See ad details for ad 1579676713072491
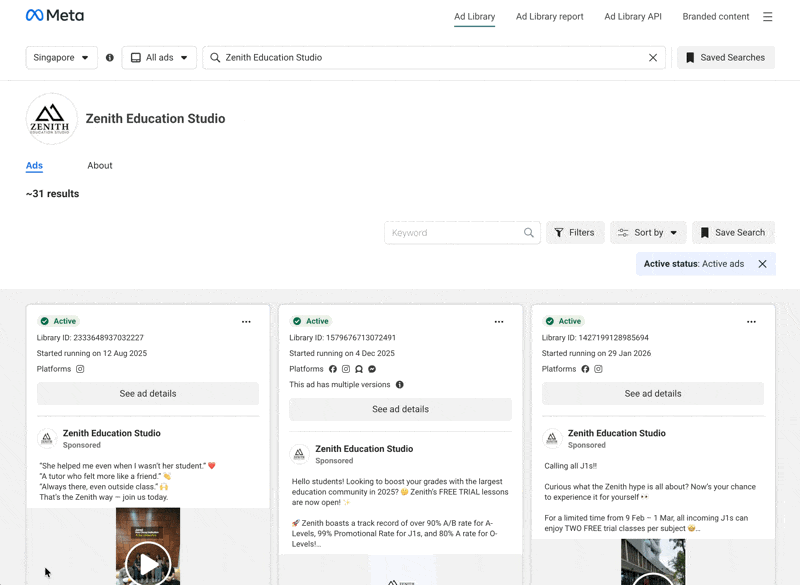Viewport: 800px width, 585px height. pos(401,409)
